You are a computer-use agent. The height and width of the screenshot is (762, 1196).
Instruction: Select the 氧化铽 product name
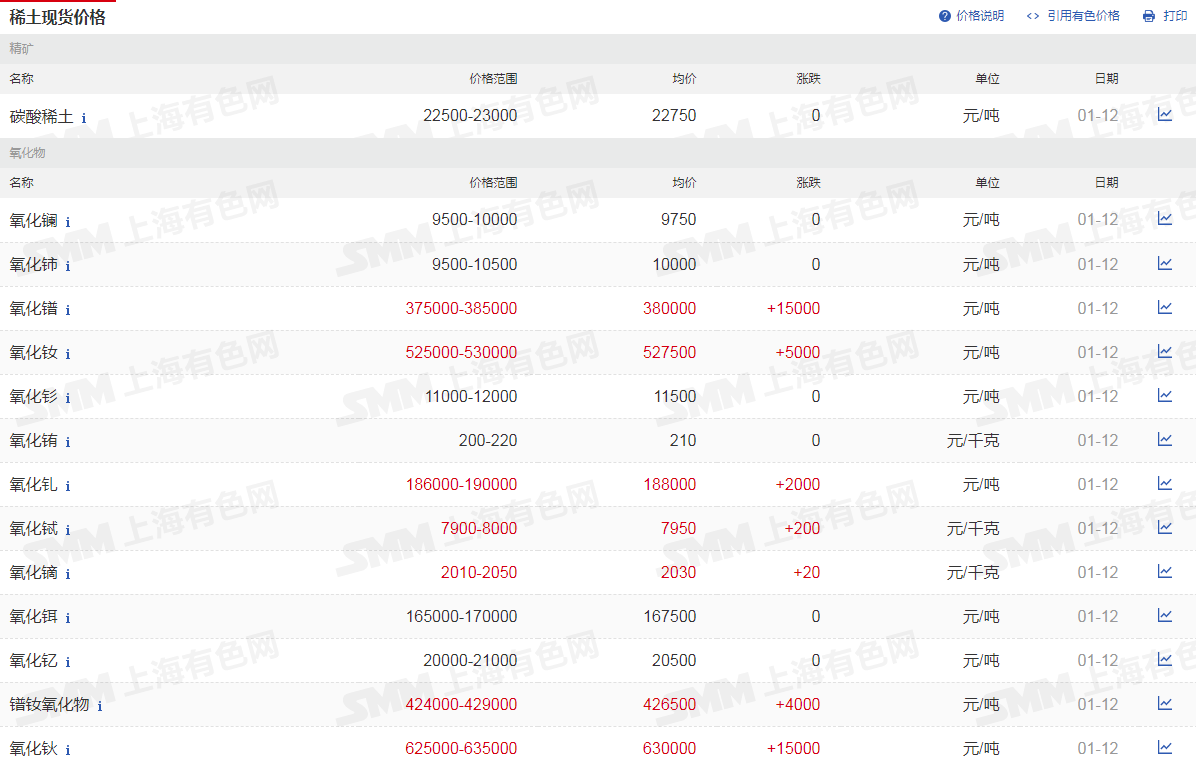pos(34,528)
